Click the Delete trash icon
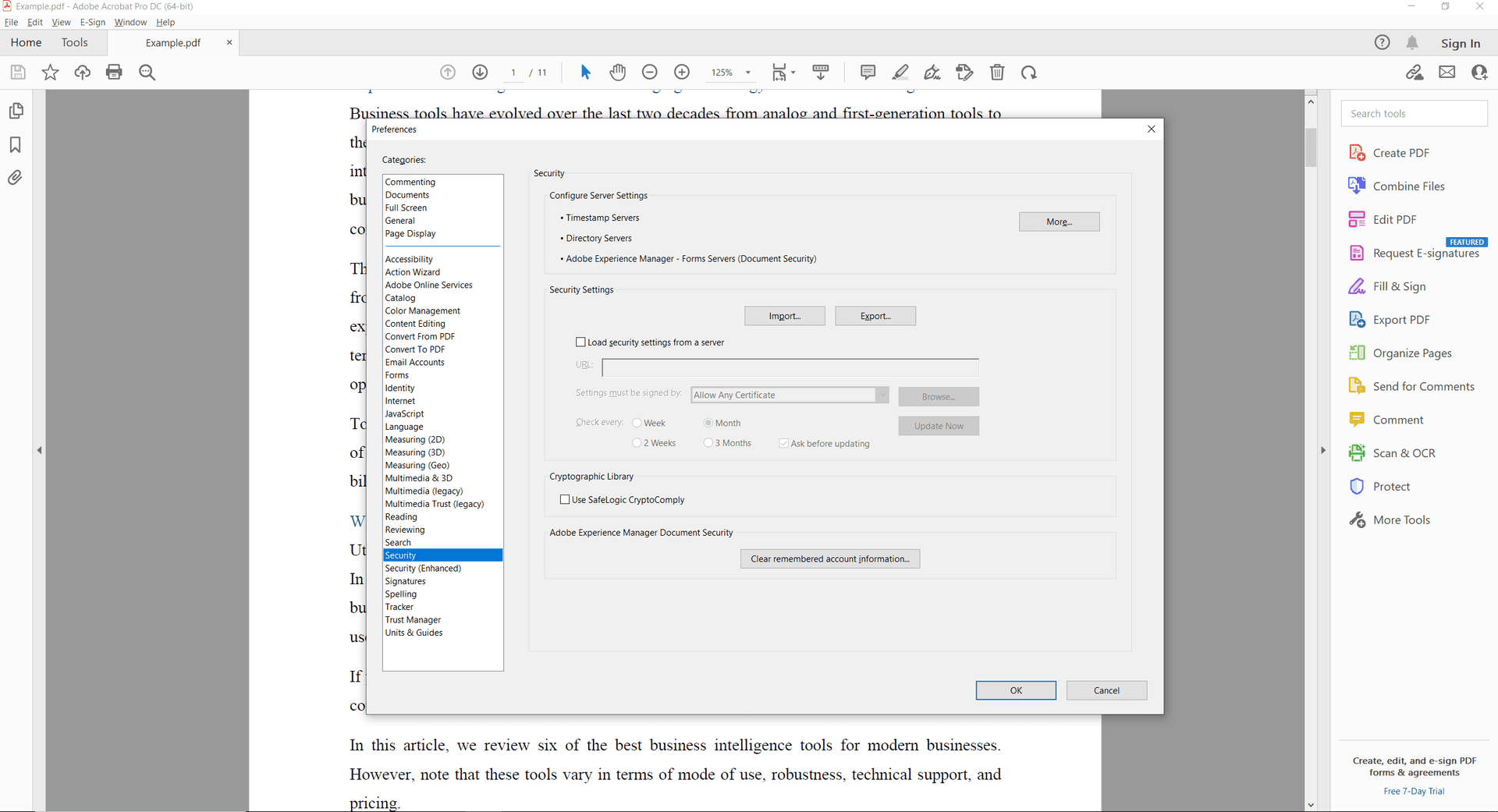Viewport: 1498px width, 812px height. tap(997, 73)
